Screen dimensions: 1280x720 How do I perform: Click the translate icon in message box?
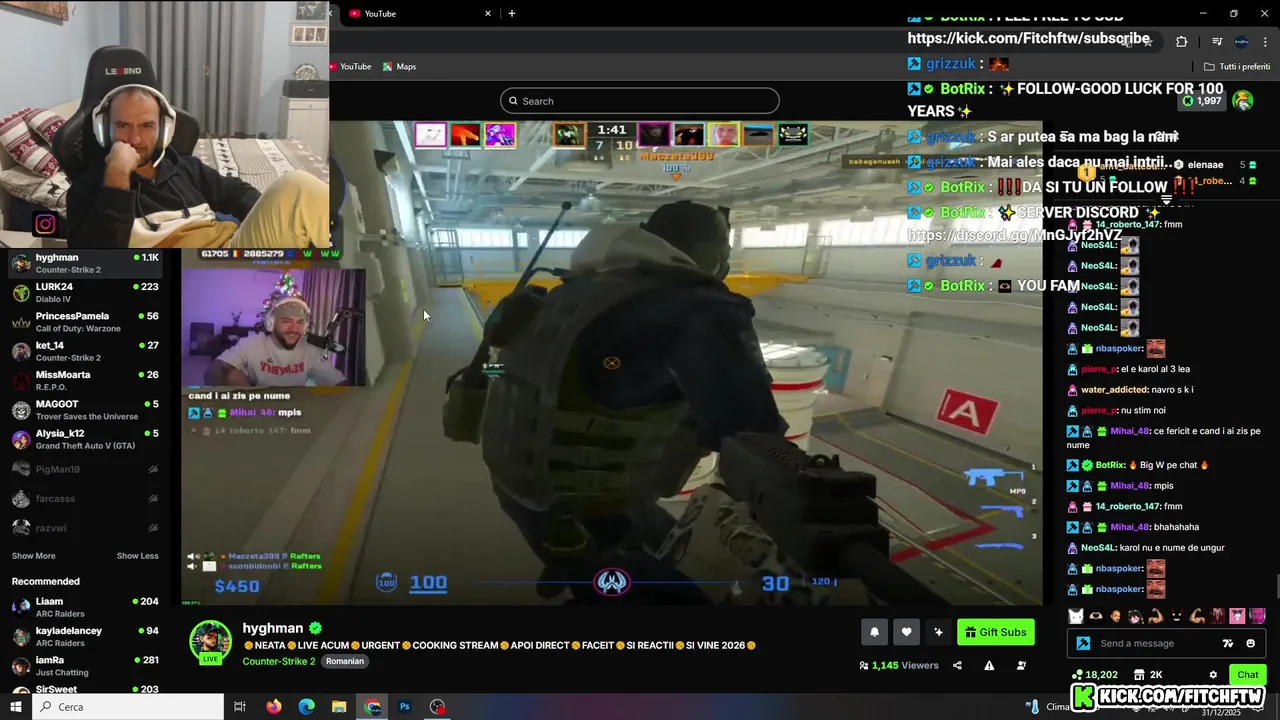pyautogui.click(x=1228, y=643)
